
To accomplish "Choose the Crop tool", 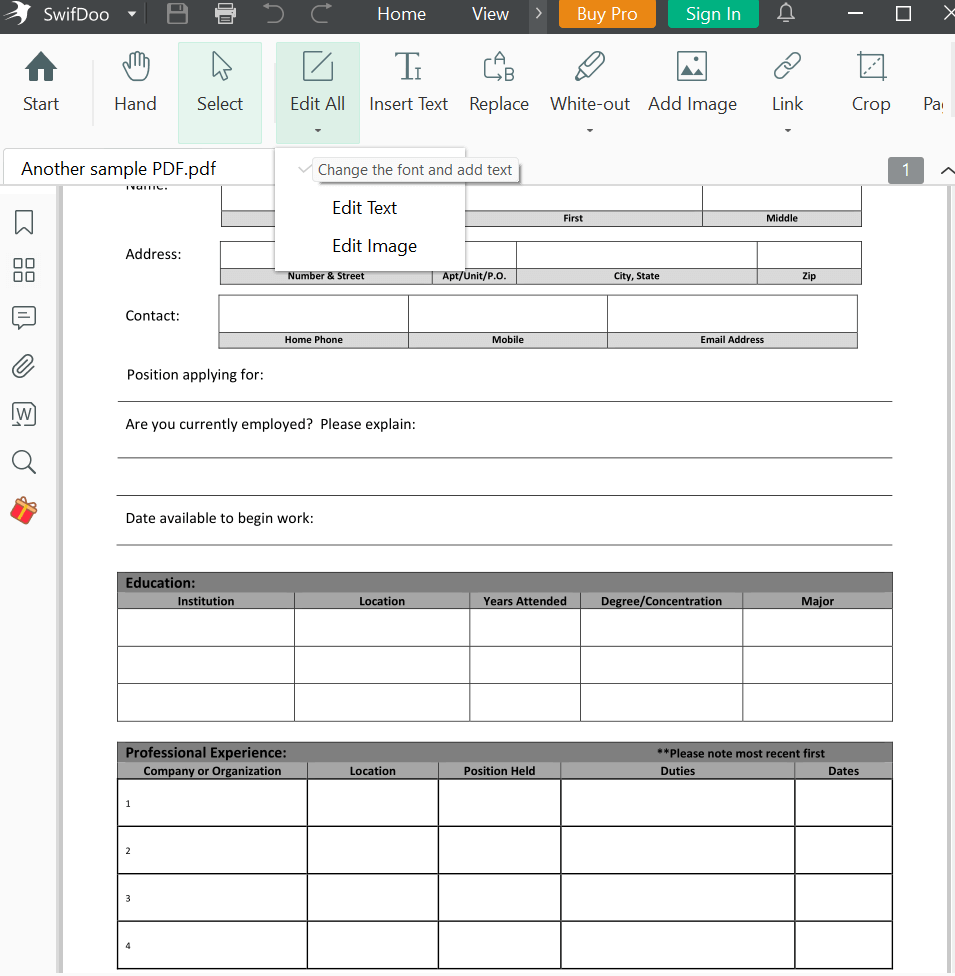I will pyautogui.click(x=871, y=83).
